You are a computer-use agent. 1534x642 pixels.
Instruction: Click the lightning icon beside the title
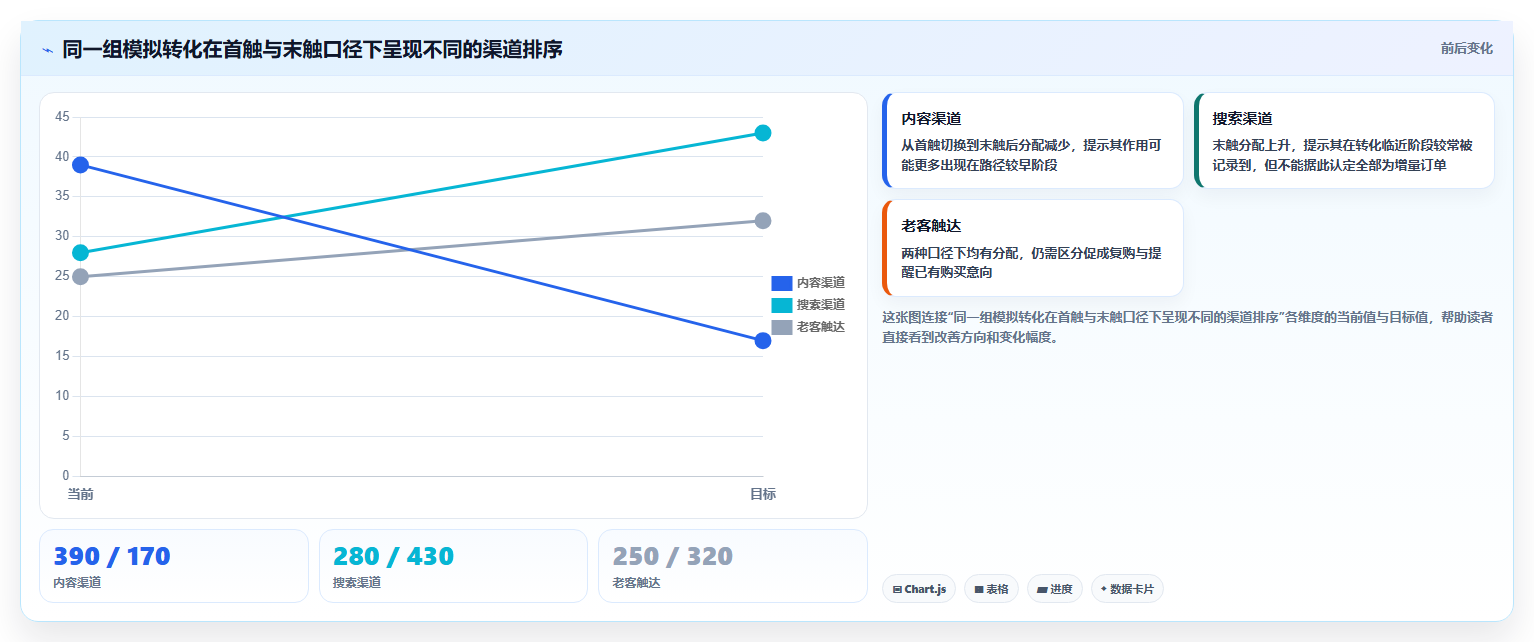47,49
